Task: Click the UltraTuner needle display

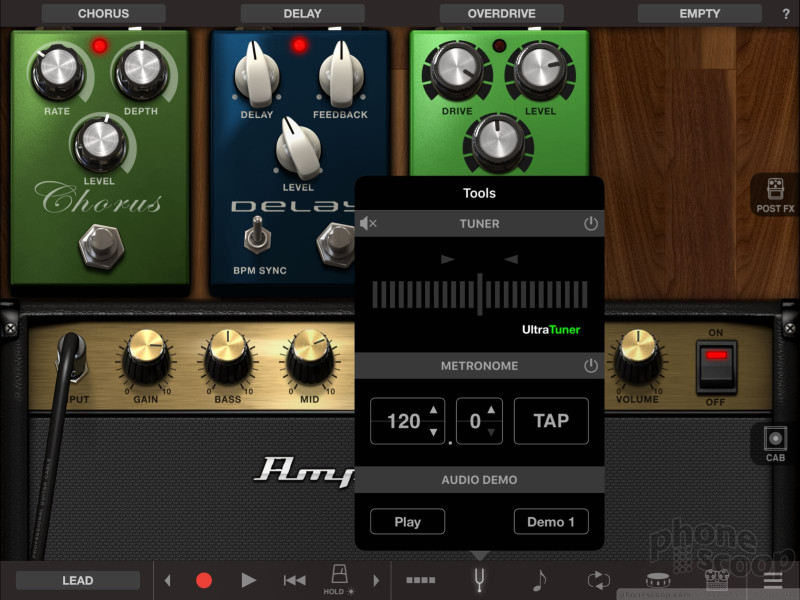Action: 480,294
